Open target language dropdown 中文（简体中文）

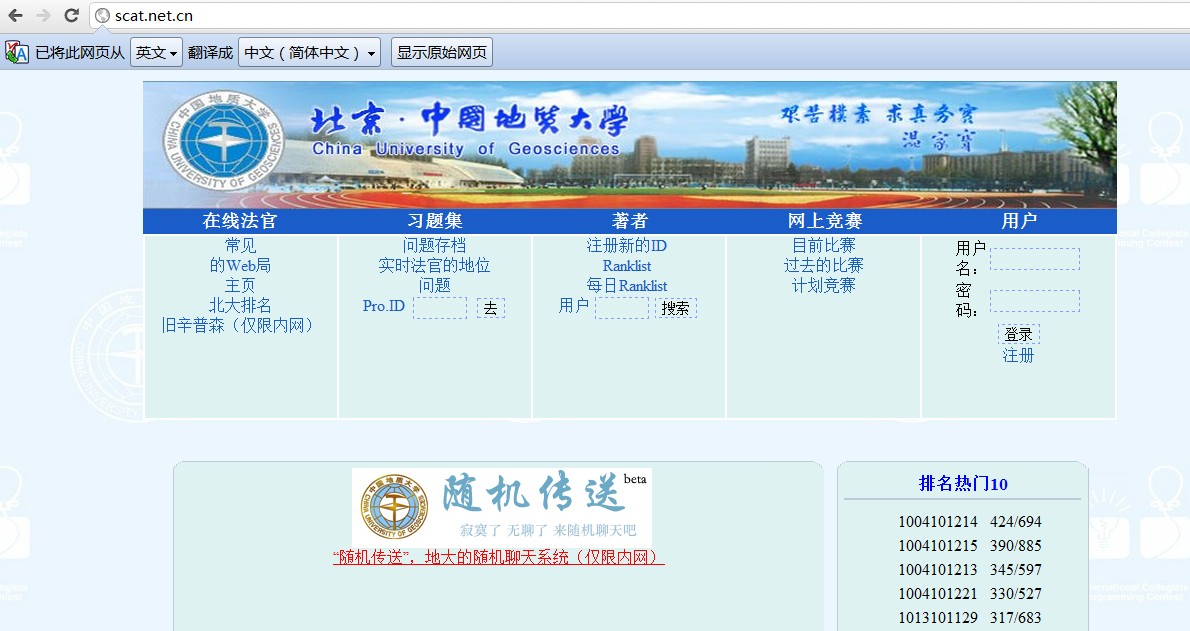309,52
